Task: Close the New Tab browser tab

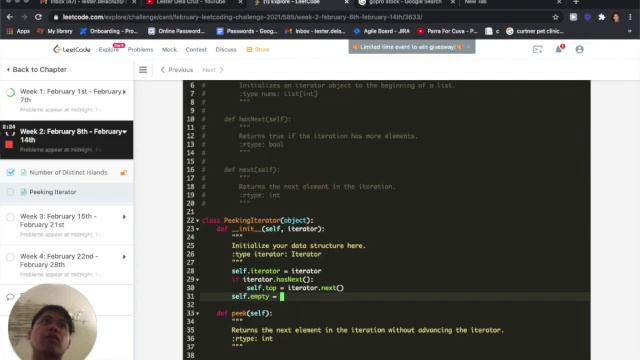Action: (x=559, y=2)
